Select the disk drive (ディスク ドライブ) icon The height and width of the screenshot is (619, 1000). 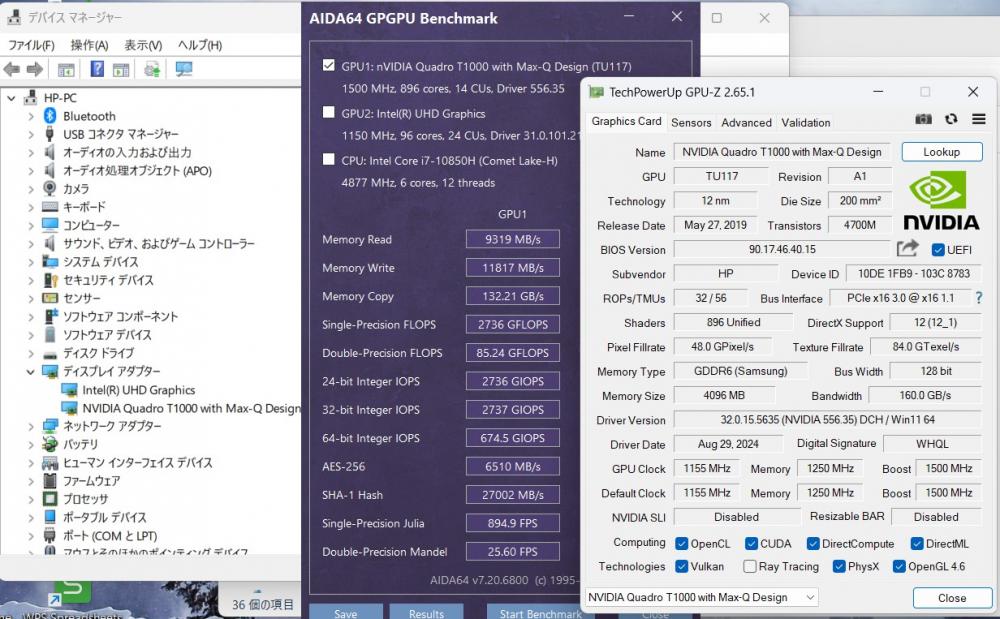click(x=50, y=354)
